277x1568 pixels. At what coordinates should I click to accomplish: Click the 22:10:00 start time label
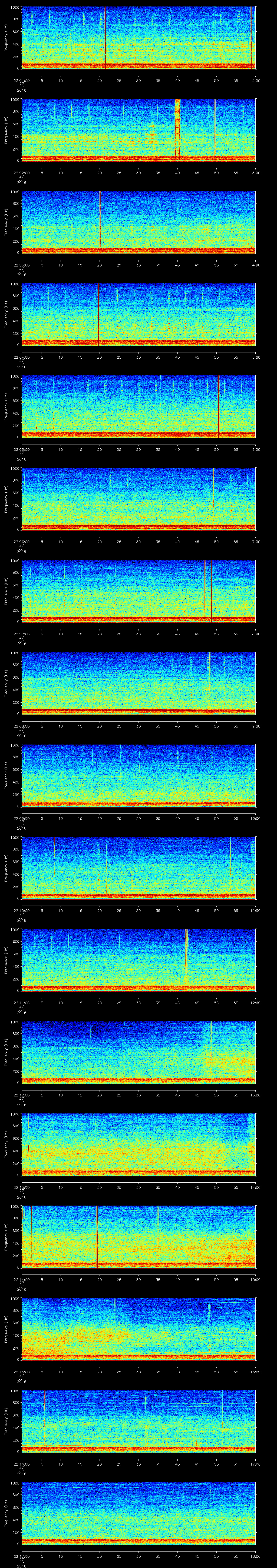[x=21, y=910]
